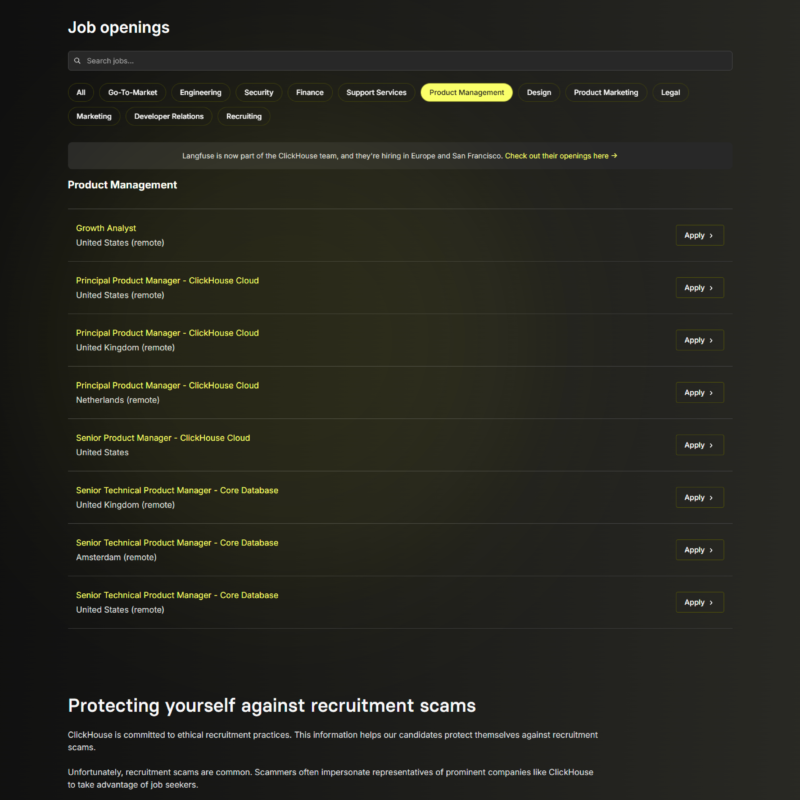This screenshot has width=800, height=800.
Task: Click inside the Search jobs field
Action: coord(400,61)
